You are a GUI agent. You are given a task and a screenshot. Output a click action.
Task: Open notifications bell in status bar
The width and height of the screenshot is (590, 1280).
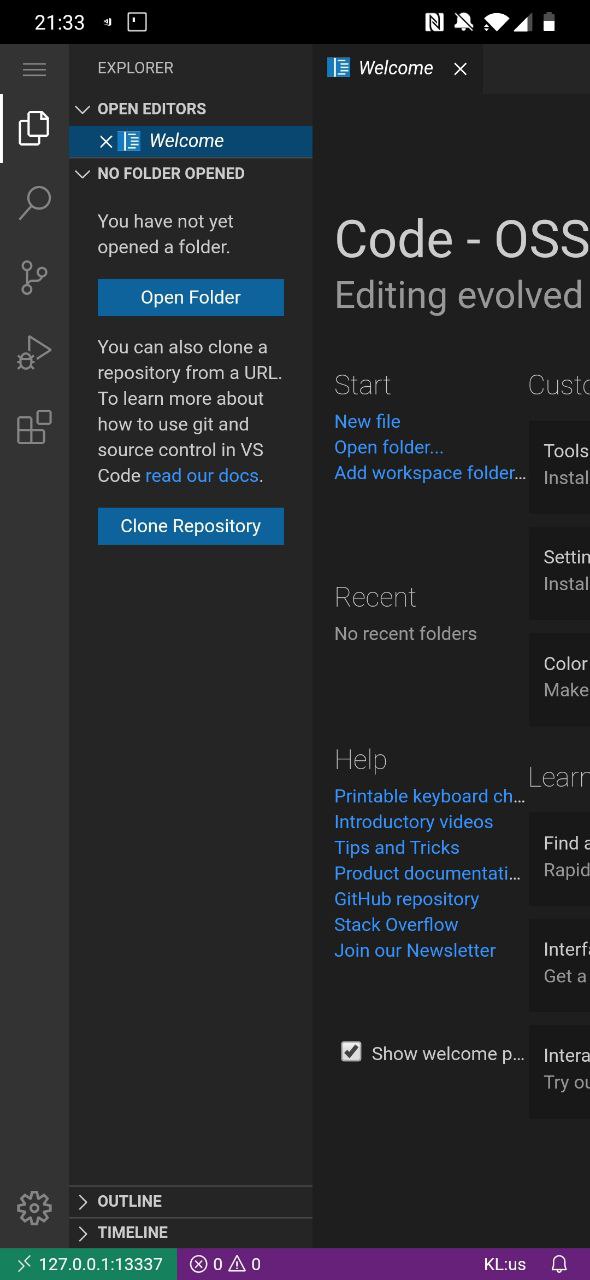click(x=560, y=1264)
